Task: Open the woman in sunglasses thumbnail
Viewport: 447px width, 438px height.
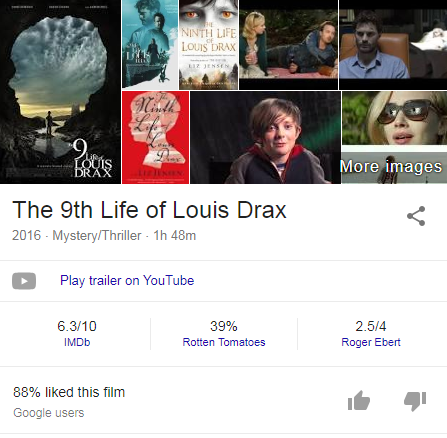Action: pos(394,118)
